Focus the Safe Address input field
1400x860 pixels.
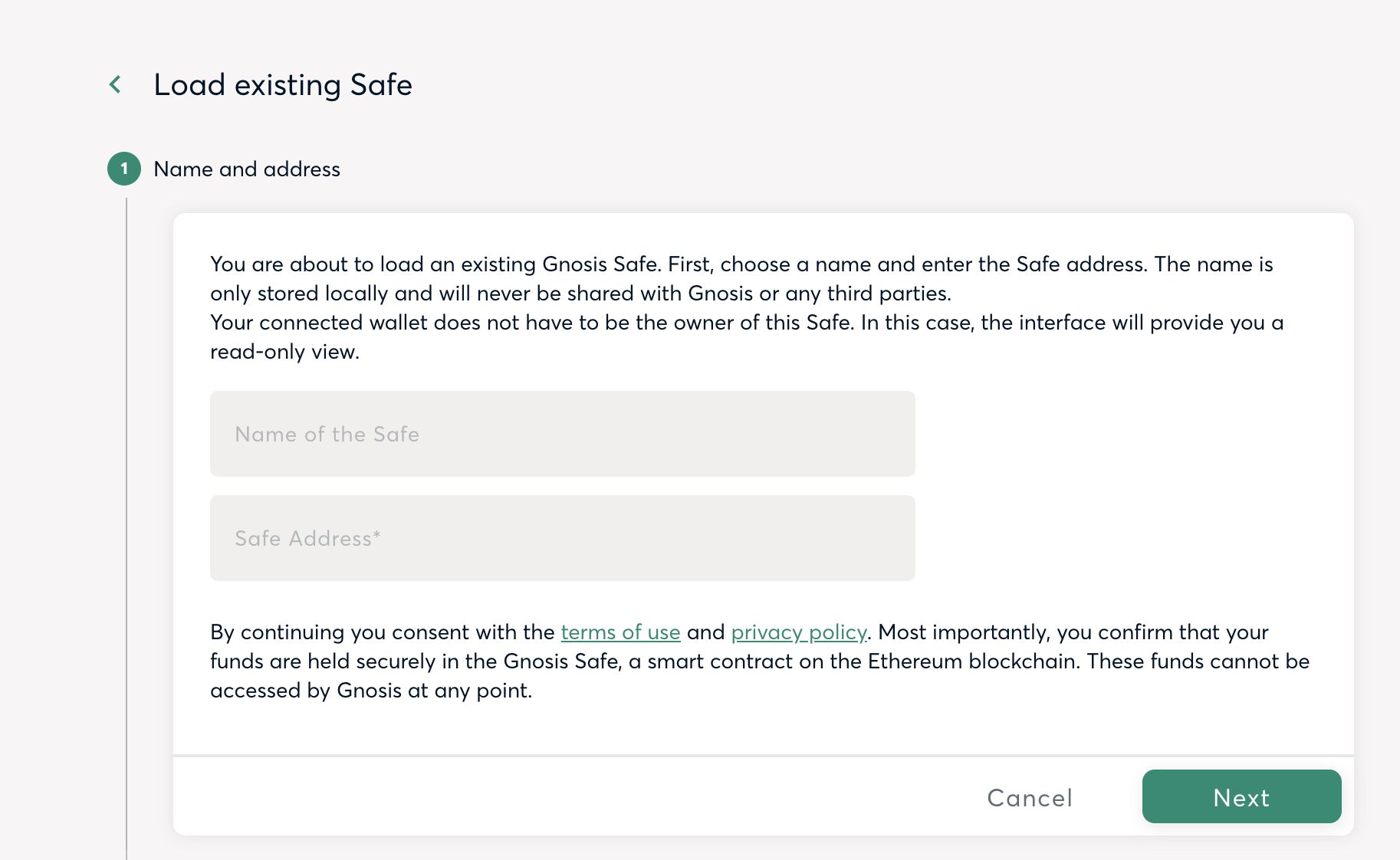[x=563, y=538]
